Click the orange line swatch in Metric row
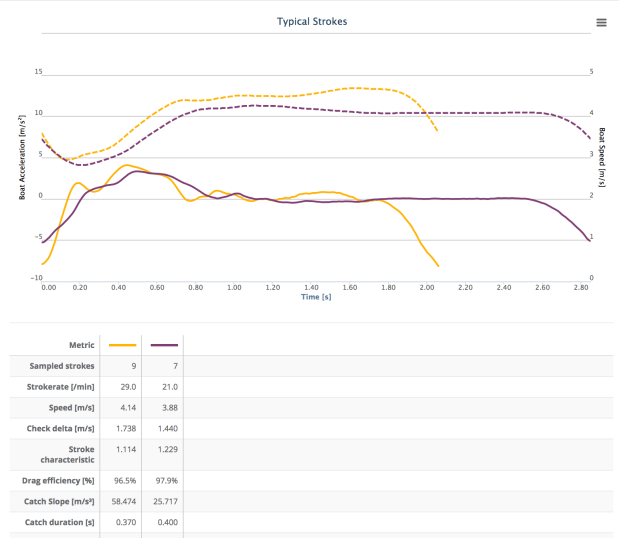The height and width of the screenshot is (538, 619). pyautogui.click(x=121, y=345)
